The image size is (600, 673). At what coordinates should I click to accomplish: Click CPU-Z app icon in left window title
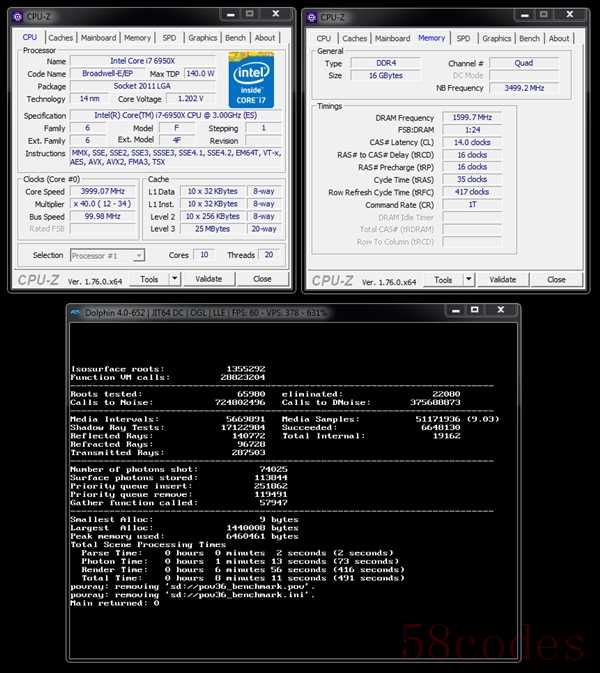17,17
